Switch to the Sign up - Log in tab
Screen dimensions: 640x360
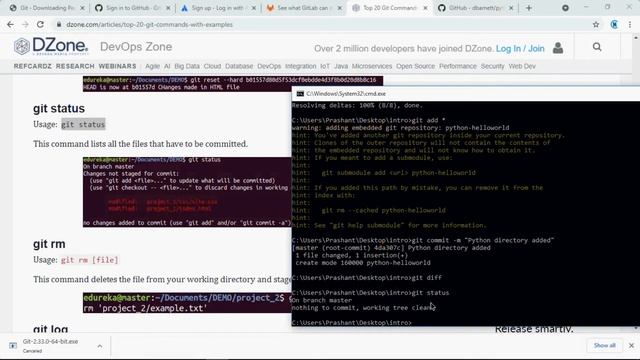pyautogui.click(x=217, y=8)
